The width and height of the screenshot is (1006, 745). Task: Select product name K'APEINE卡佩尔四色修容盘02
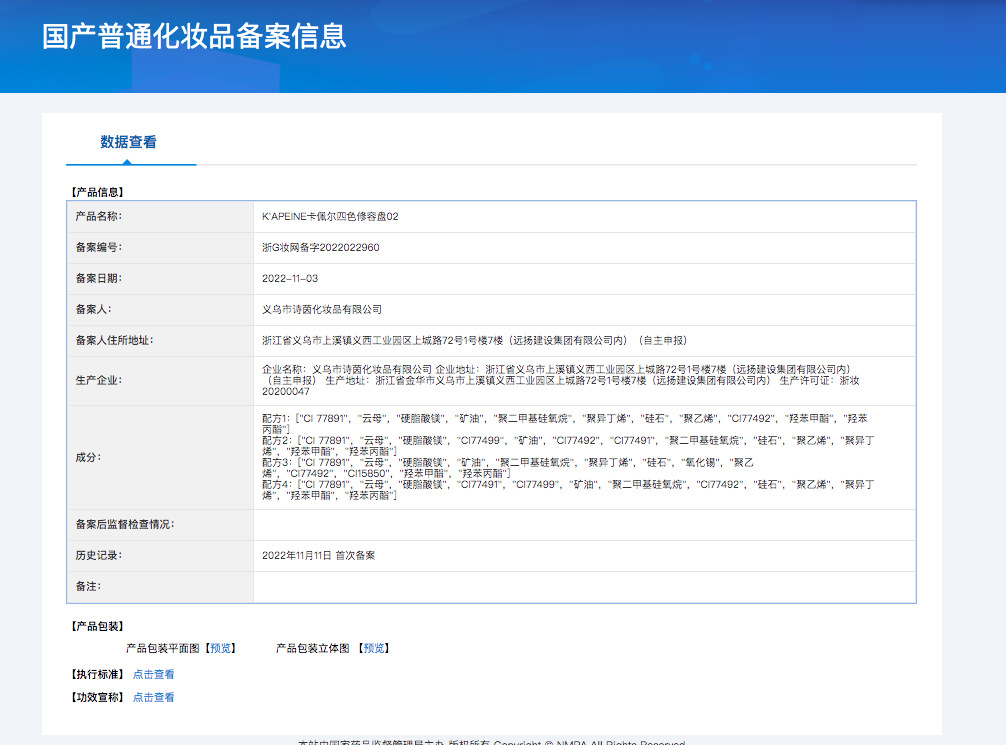pos(330,216)
